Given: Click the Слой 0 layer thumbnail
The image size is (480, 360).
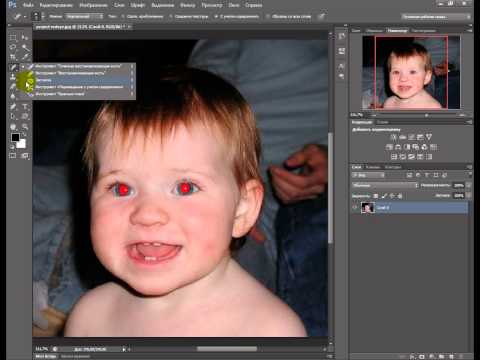Looking at the screenshot, I should point(368,208).
